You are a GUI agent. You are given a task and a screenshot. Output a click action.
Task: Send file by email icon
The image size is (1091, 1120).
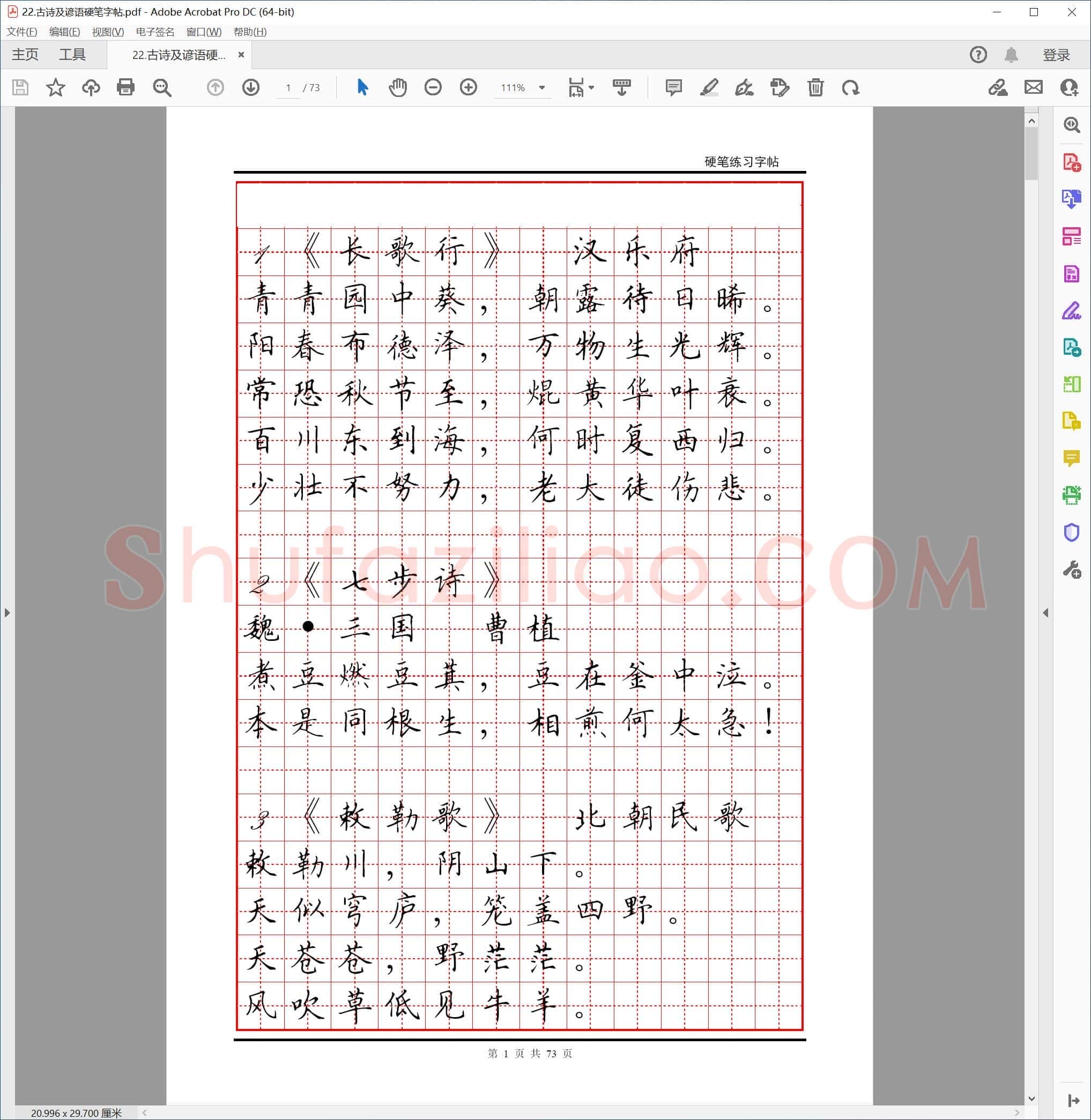pyautogui.click(x=1034, y=88)
